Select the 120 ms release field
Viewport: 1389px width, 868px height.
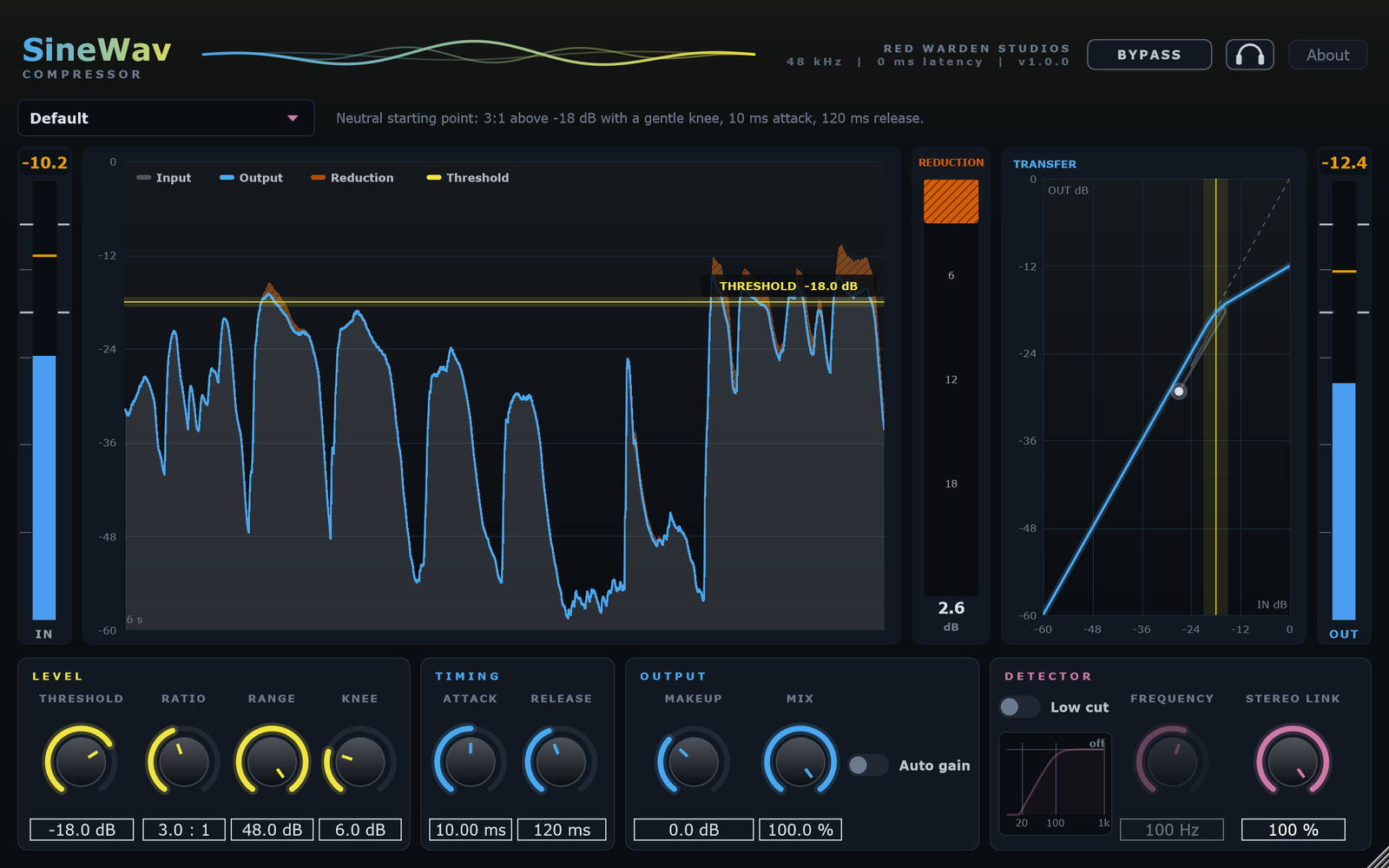(562, 830)
